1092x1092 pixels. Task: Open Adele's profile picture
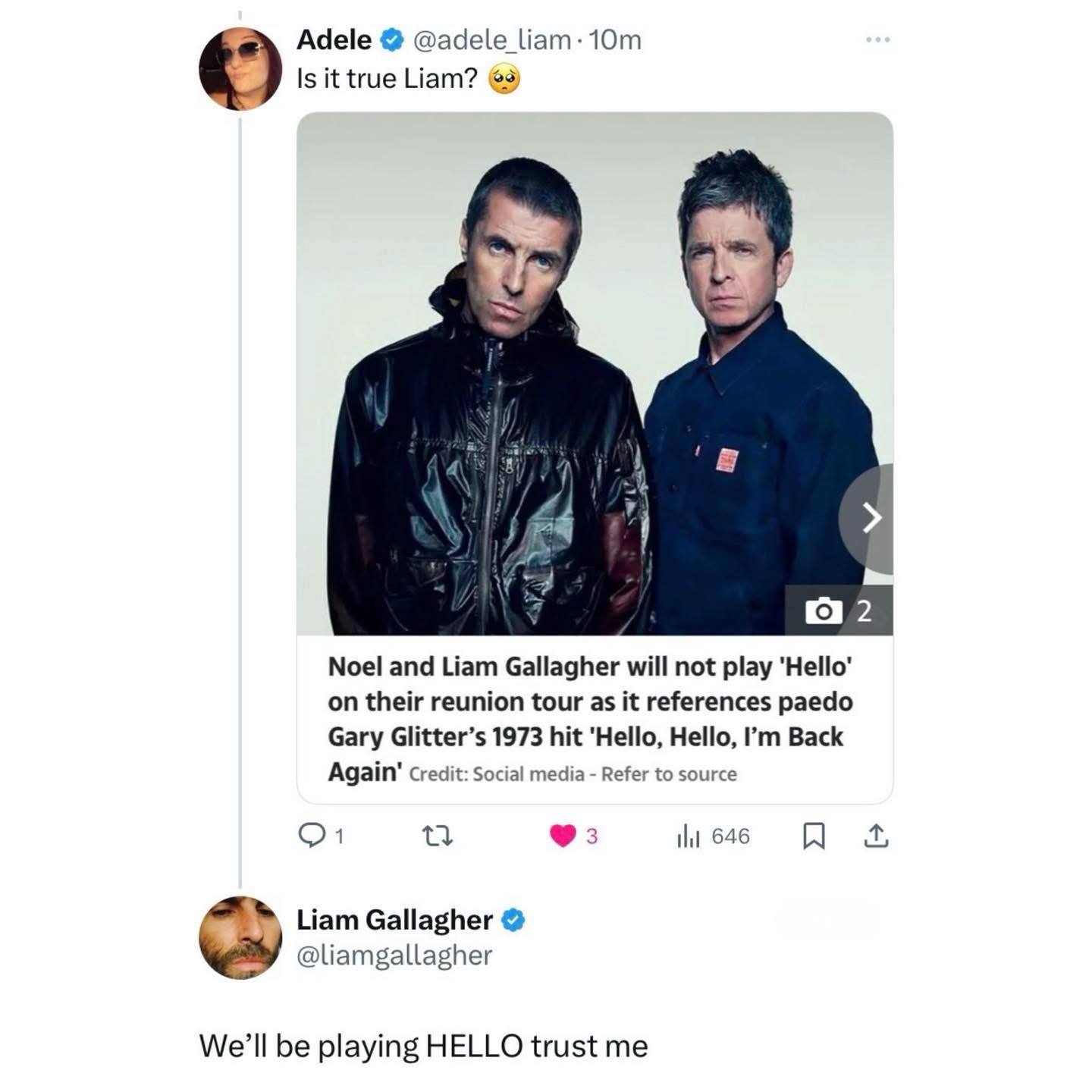(240, 69)
